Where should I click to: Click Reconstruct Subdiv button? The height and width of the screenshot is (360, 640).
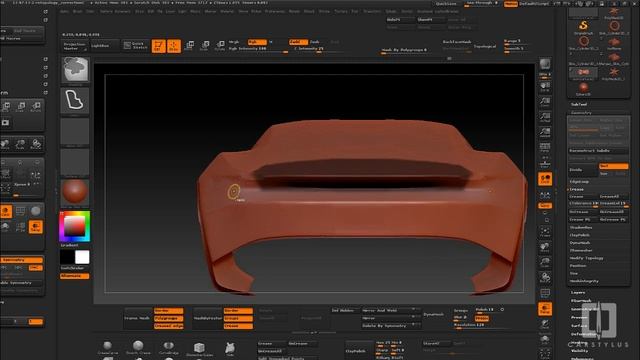(598, 151)
